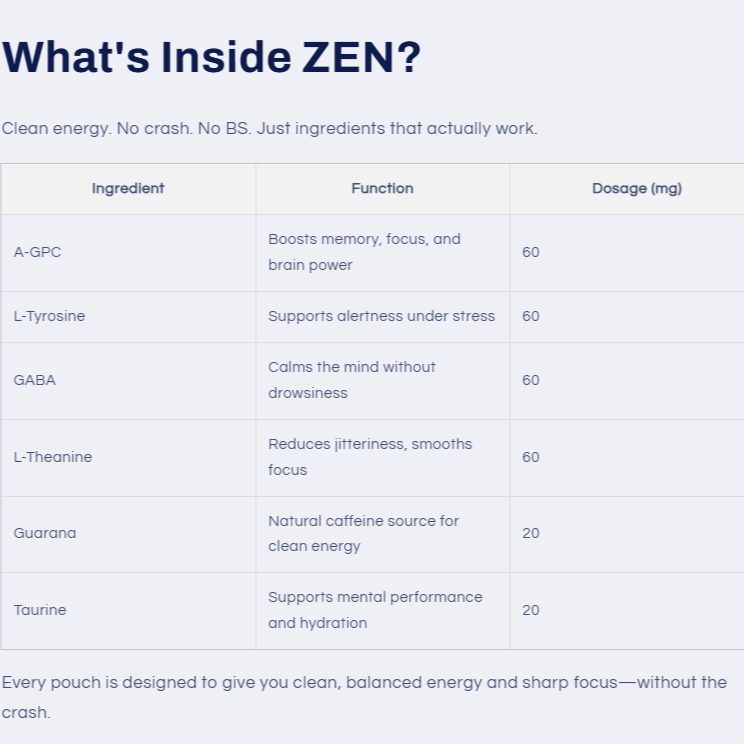Click the Guarana ingredient cell
The width and height of the screenshot is (744, 744).
pyautogui.click(x=45, y=534)
